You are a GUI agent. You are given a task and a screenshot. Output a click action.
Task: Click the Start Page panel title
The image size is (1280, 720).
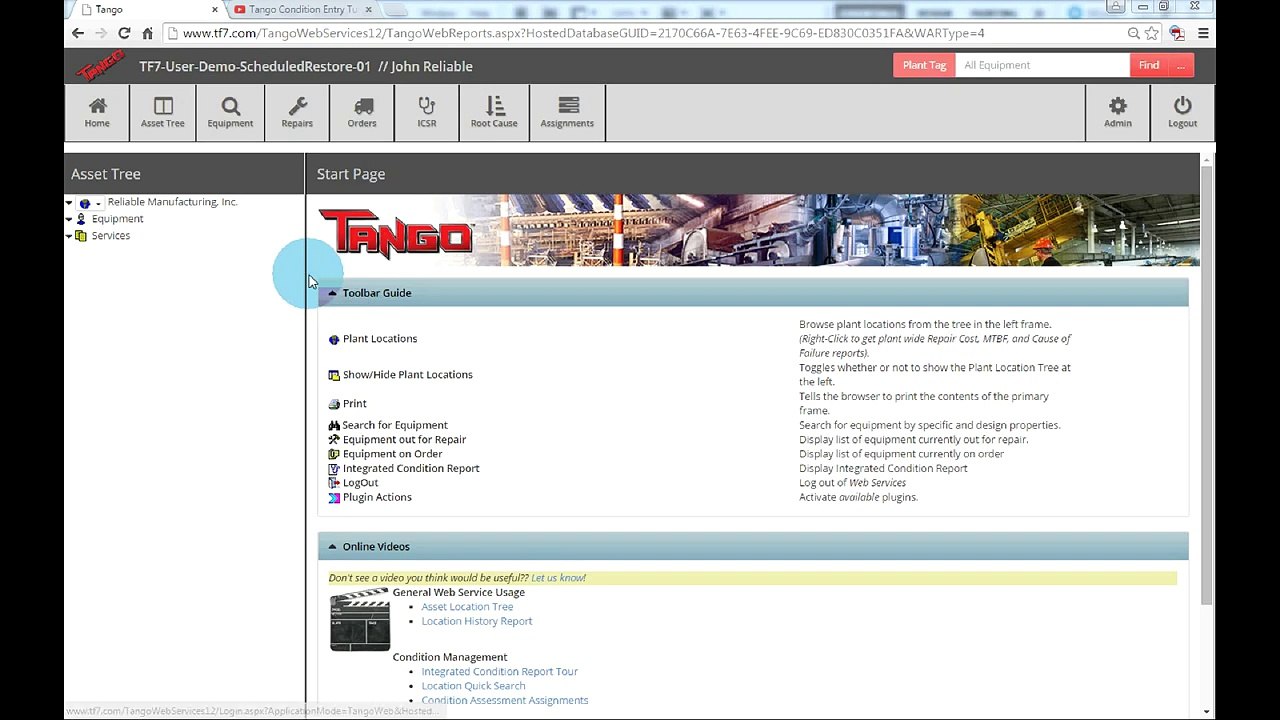[x=351, y=174]
